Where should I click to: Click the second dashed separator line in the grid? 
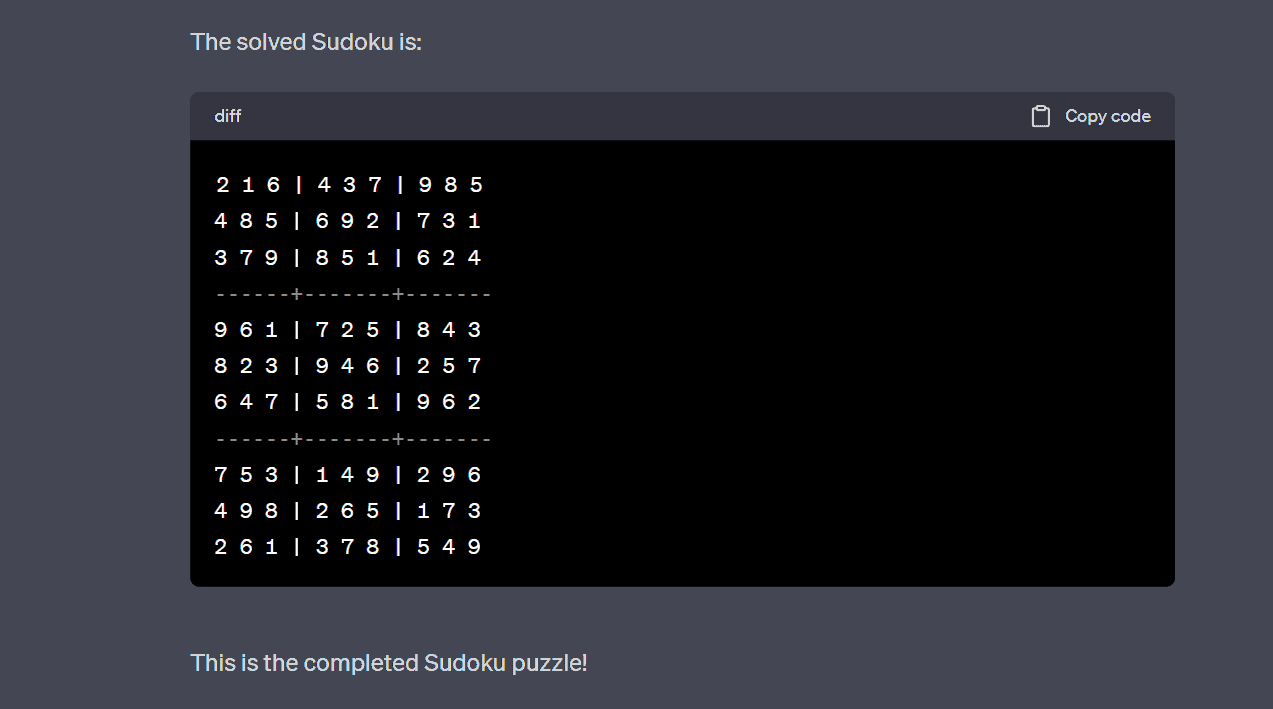click(x=353, y=439)
